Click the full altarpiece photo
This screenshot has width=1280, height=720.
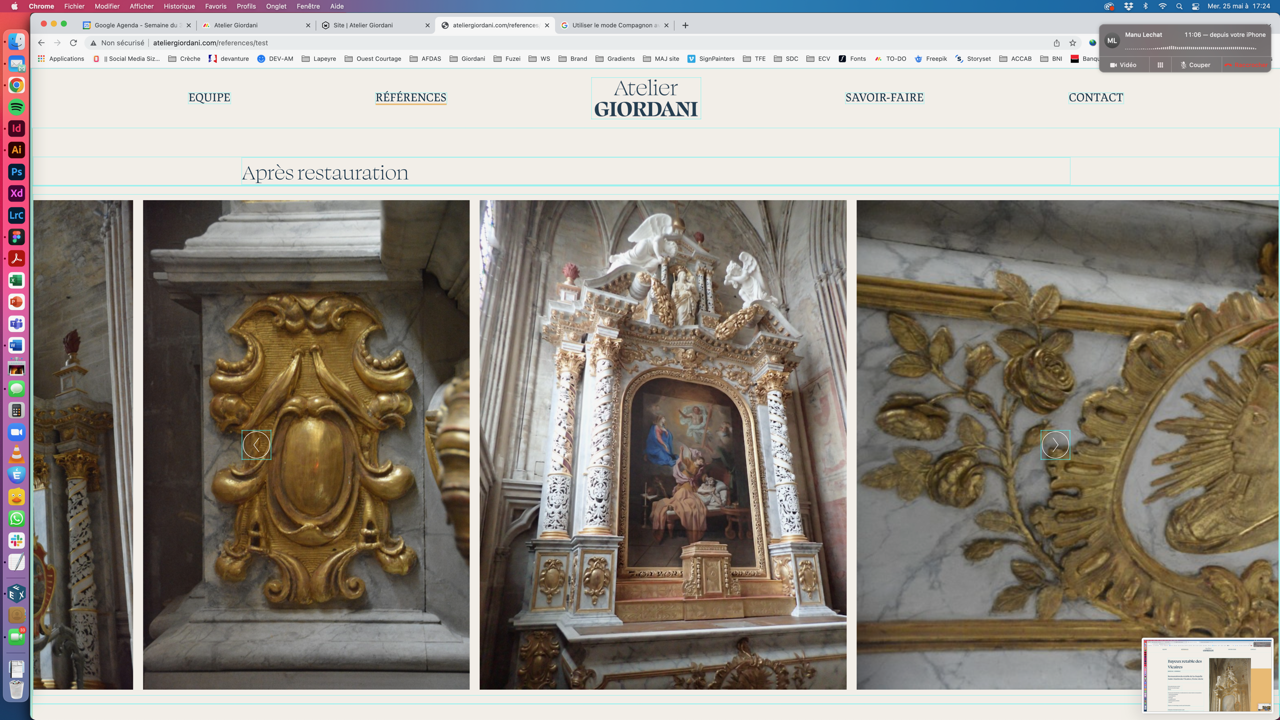[x=663, y=445]
